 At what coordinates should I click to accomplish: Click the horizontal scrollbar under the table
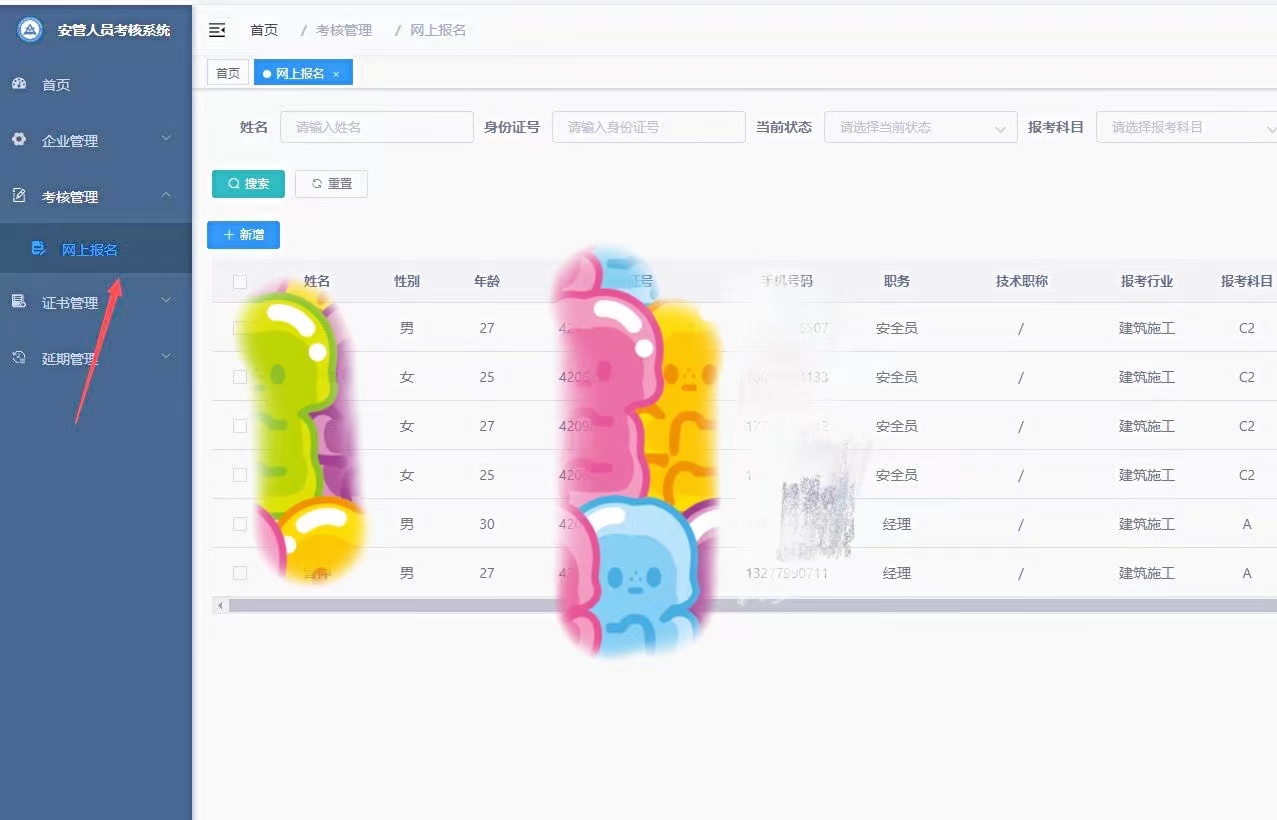click(753, 605)
